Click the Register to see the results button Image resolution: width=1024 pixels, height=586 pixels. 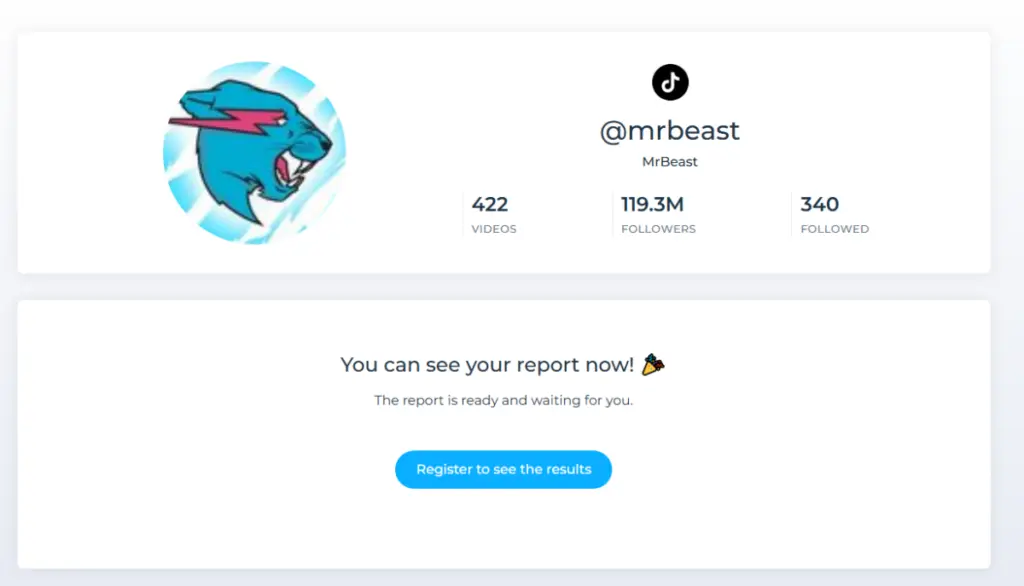coord(503,469)
